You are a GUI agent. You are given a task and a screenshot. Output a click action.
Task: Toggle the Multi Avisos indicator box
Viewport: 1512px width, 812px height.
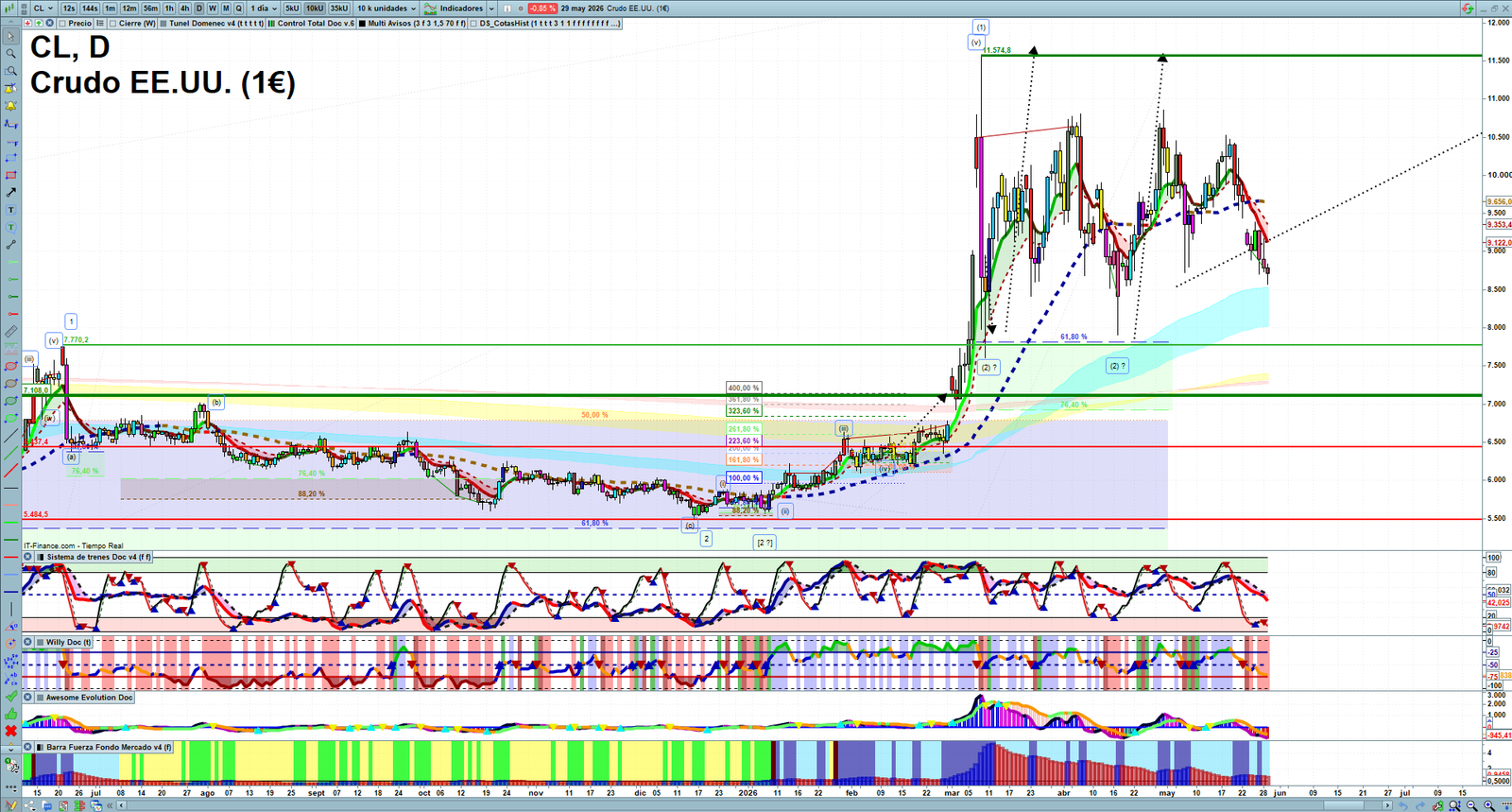coord(362,23)
